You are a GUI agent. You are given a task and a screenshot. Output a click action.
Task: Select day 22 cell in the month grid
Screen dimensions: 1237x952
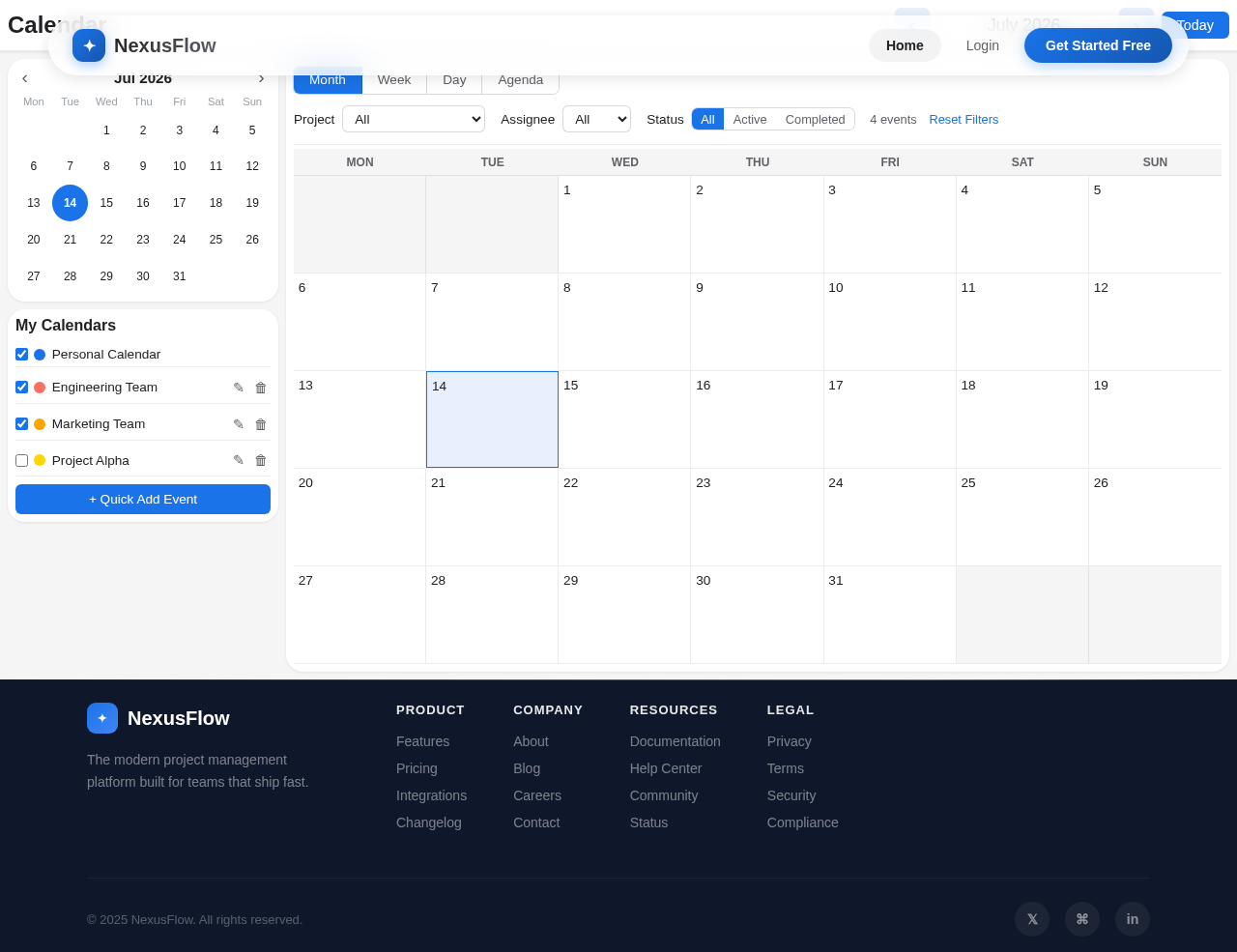pyautogui.click(x=624, y=517)
